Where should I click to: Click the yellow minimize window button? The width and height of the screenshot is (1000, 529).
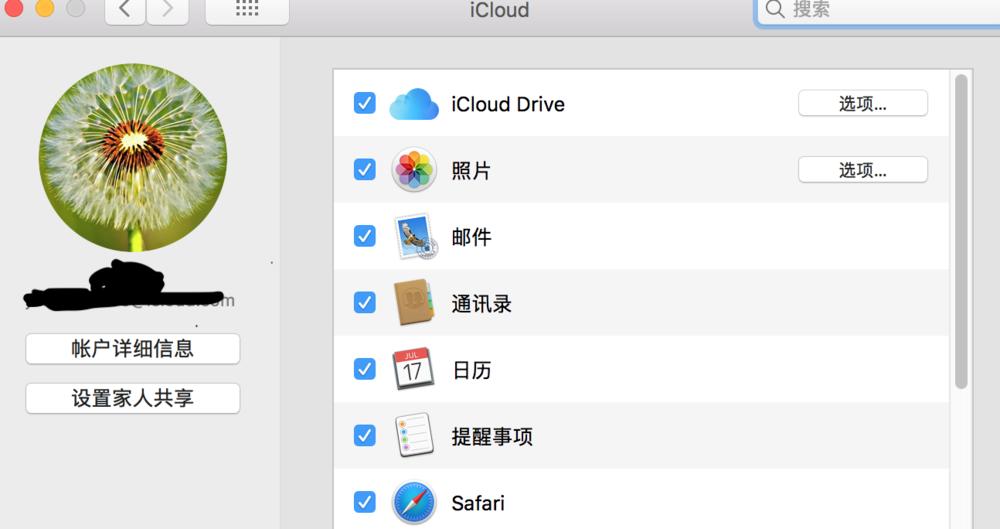[x=45, y=8]
